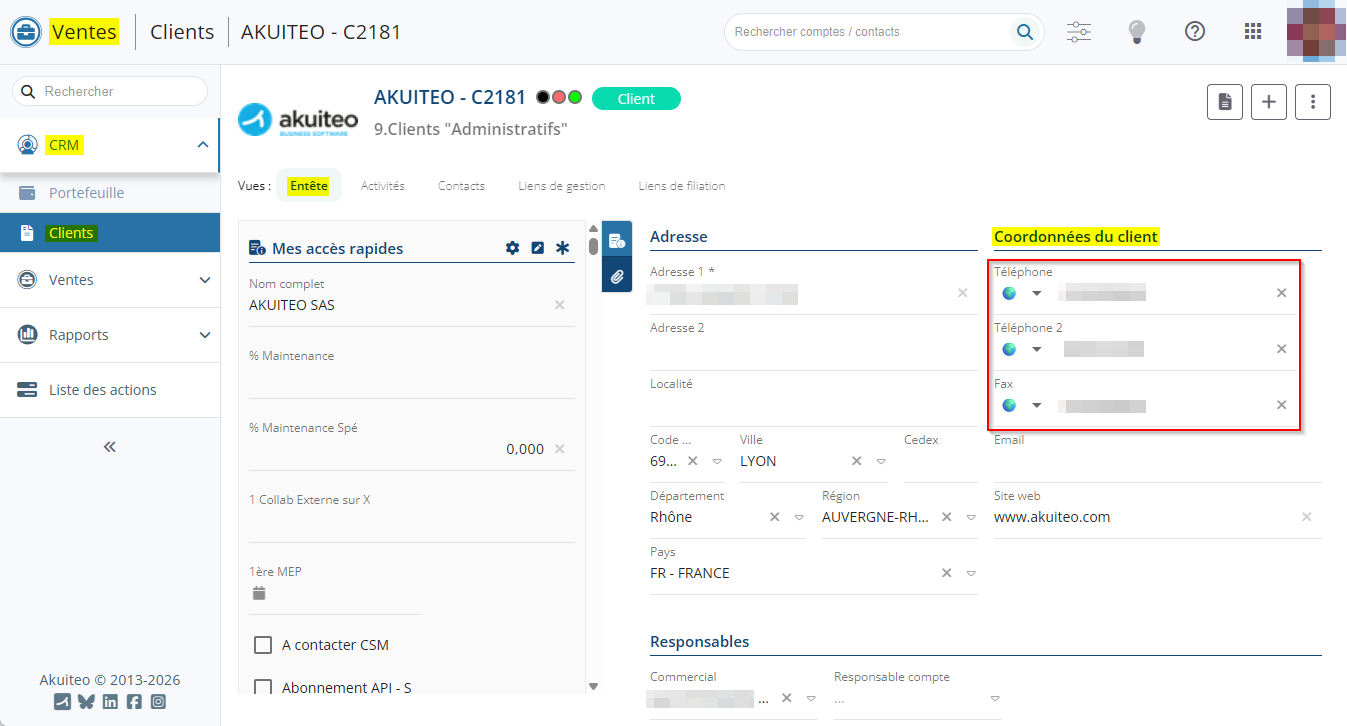Image resolution: width=1347 pixels, height=726 pixels.
Task: Click the Rechercher comptes / contacts field
Action: (x=870, y=32)
